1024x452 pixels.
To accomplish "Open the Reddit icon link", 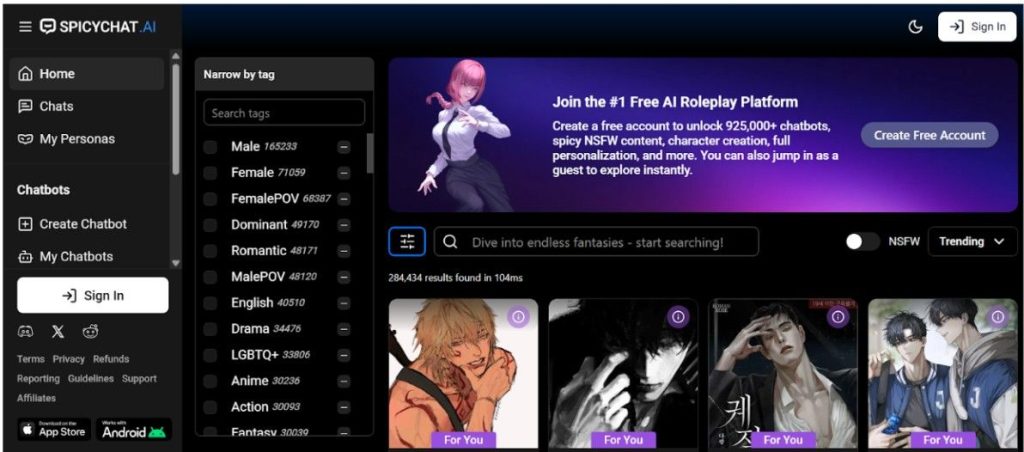I will pyautogui.click(x=90, y=332).
